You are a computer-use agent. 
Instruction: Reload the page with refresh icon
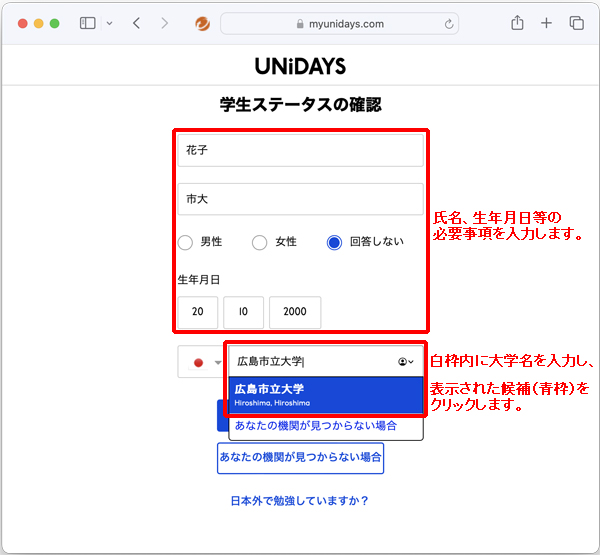pos(449,24)
